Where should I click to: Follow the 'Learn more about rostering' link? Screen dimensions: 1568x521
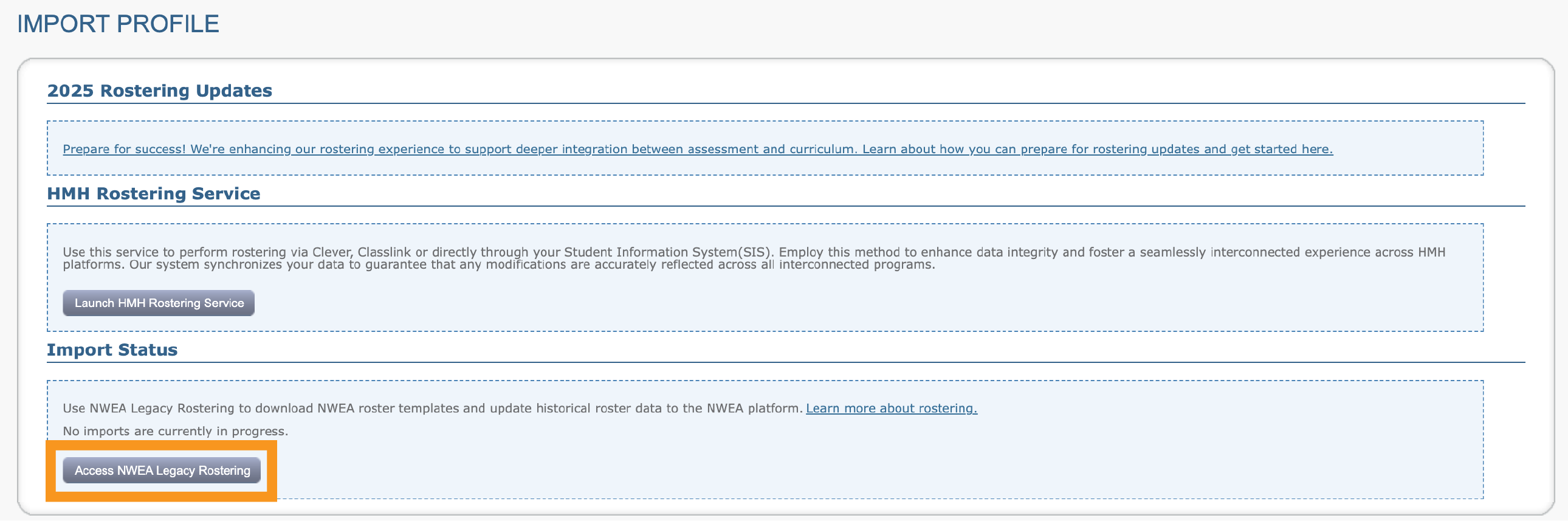tap(891, 409)
